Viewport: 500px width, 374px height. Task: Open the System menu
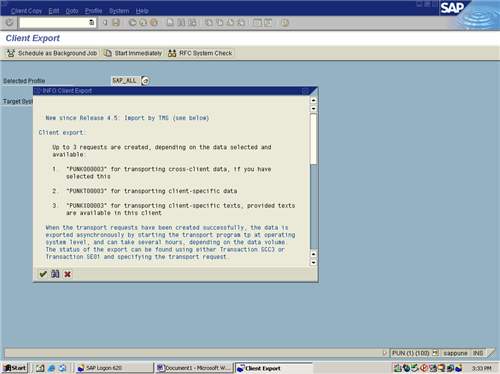(119, 11)
